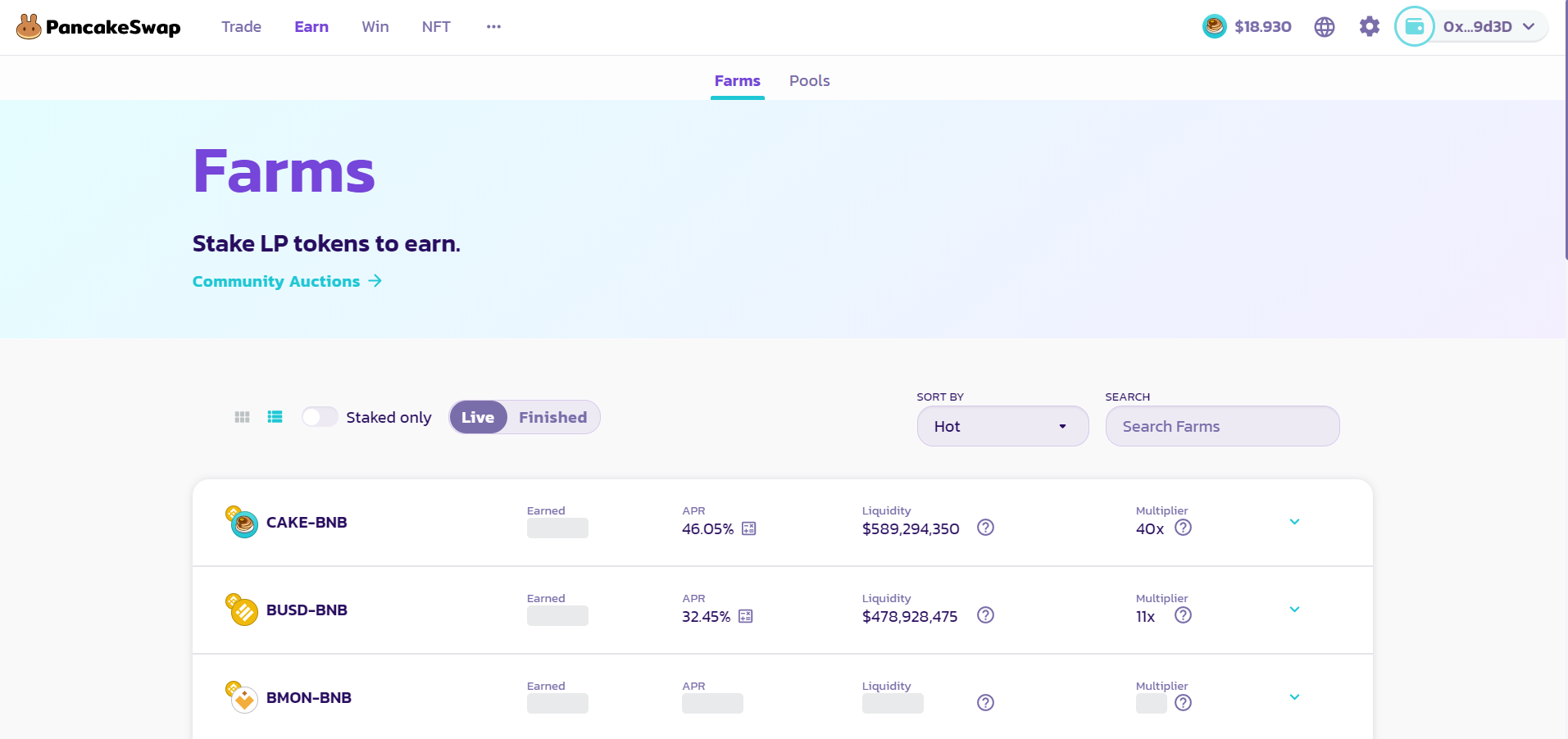Expand the BMON-BNB farm row
The image size is (1568, 739).
click(x=1295, y=697)
